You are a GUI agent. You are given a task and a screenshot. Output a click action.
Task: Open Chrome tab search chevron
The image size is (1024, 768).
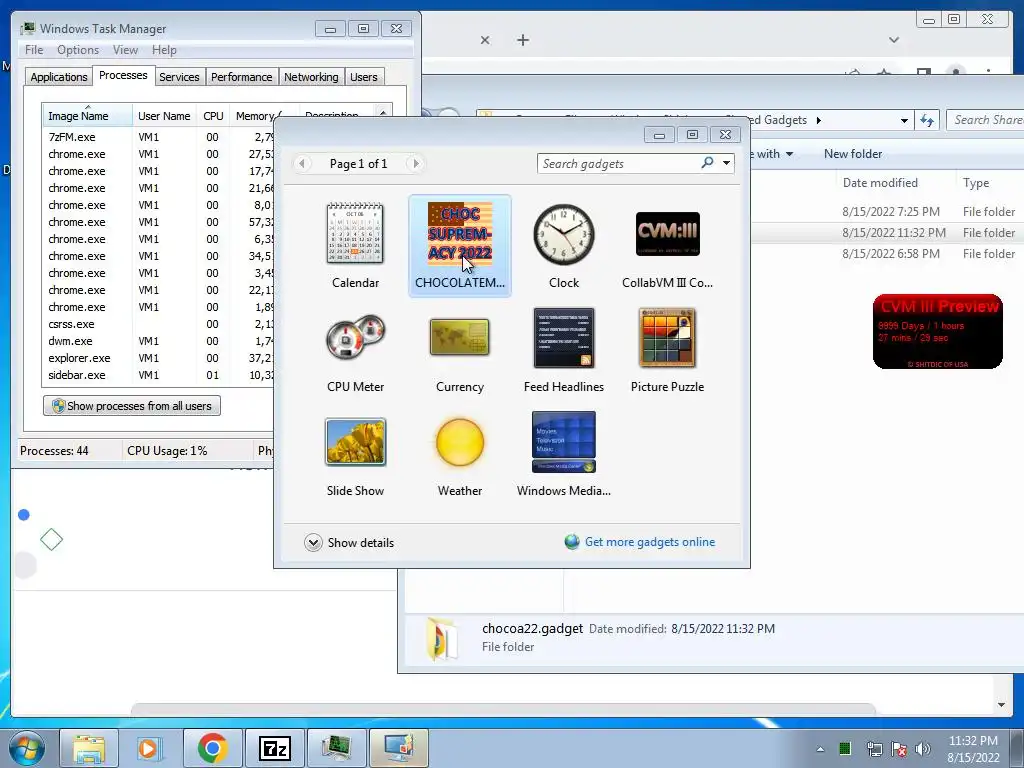point(894,40)
